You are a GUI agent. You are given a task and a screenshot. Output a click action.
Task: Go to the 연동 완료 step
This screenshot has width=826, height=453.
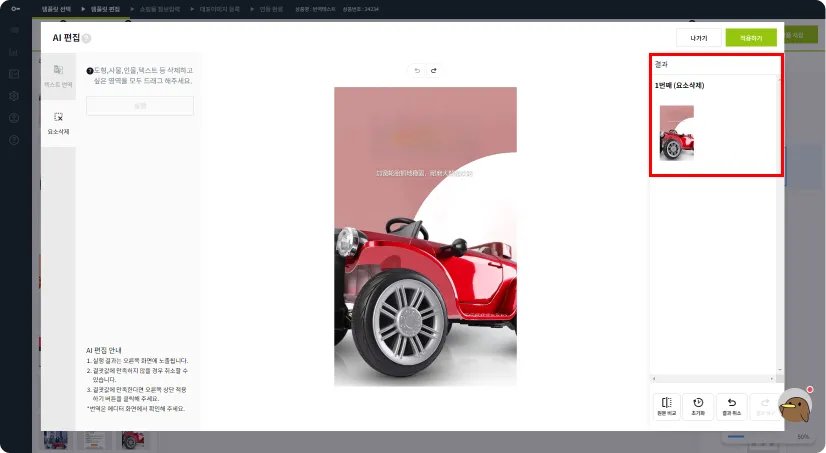(271, 9)
